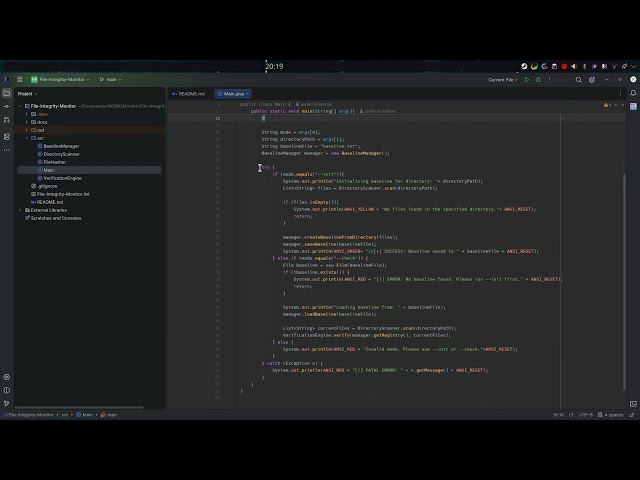Debug the current file

click(x=538, y=80)
